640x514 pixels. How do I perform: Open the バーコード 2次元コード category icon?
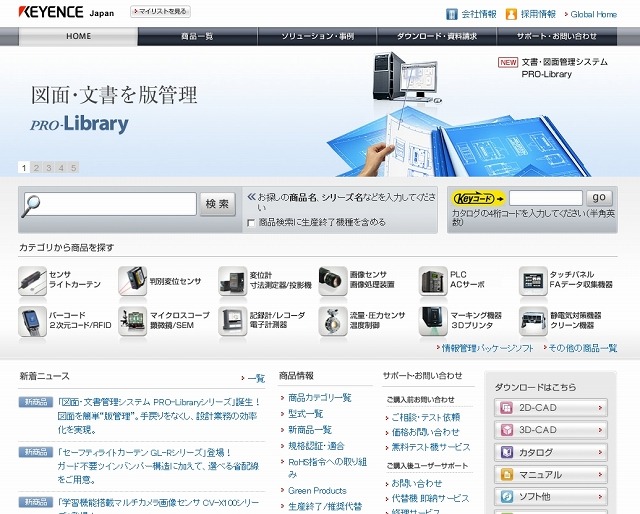[32, 321]
